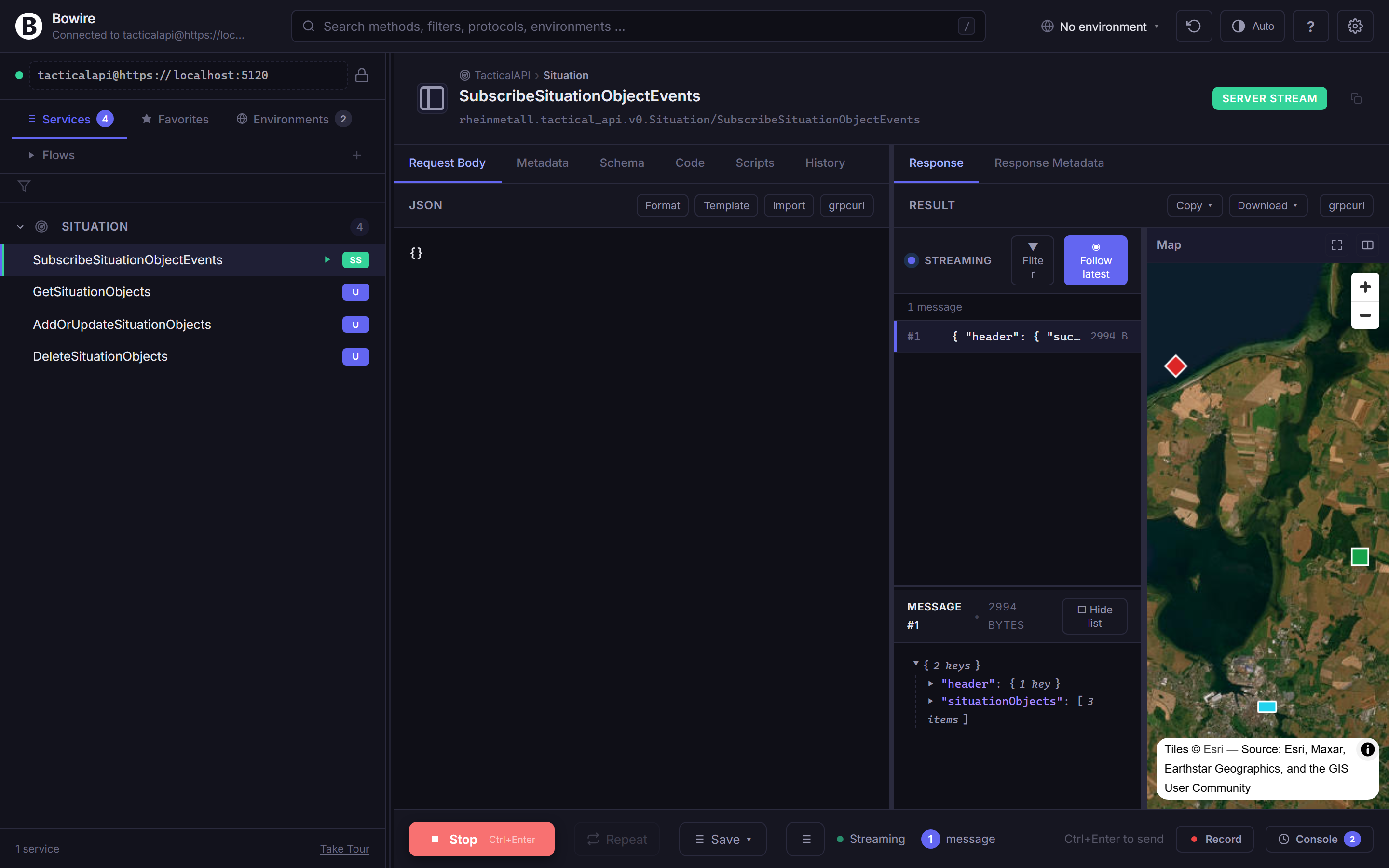
Task: Open the Take Tour link
Action: (x=344, y=849)
